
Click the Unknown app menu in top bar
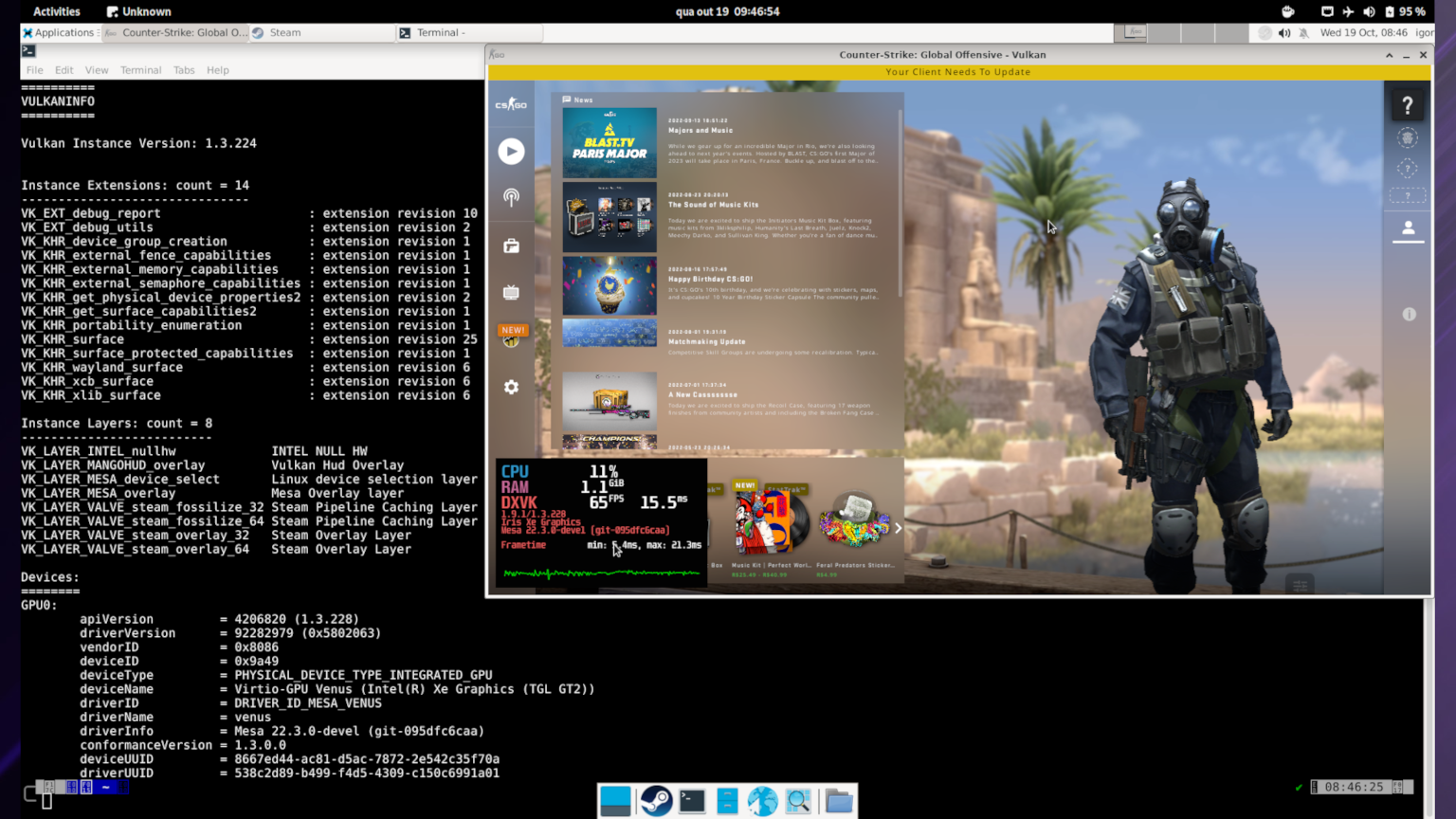[x=139, y=11]
